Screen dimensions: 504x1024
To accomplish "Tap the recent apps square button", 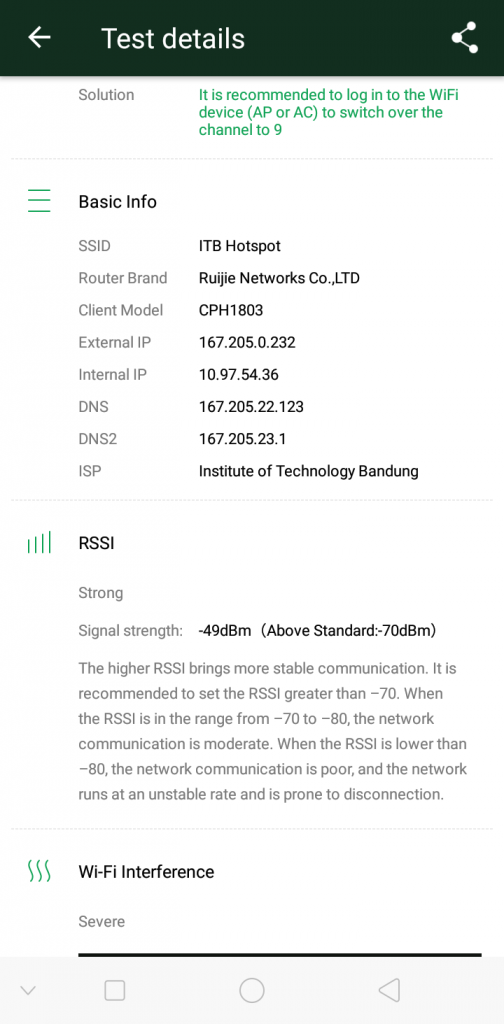I will point(115,991).
